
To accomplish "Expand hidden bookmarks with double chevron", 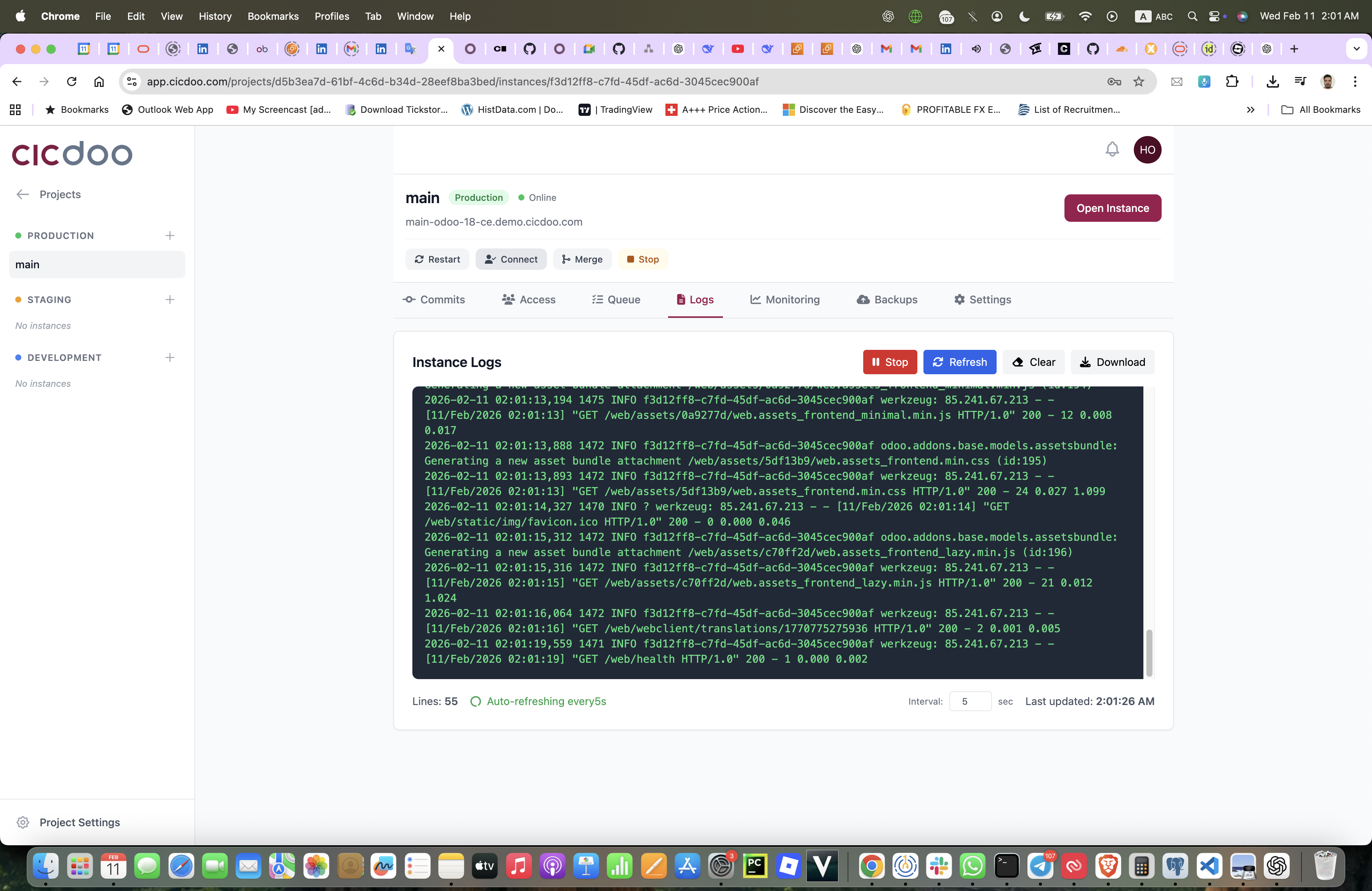I will pyautogui.click(x=1250, y=109).
